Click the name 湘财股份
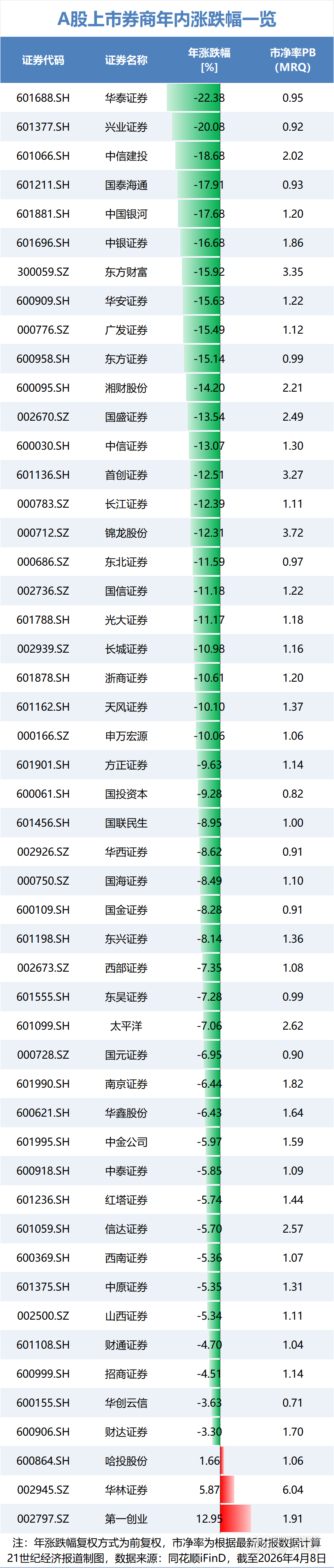The width and height of the screenshot is (334, 1568). coord(126,388)
